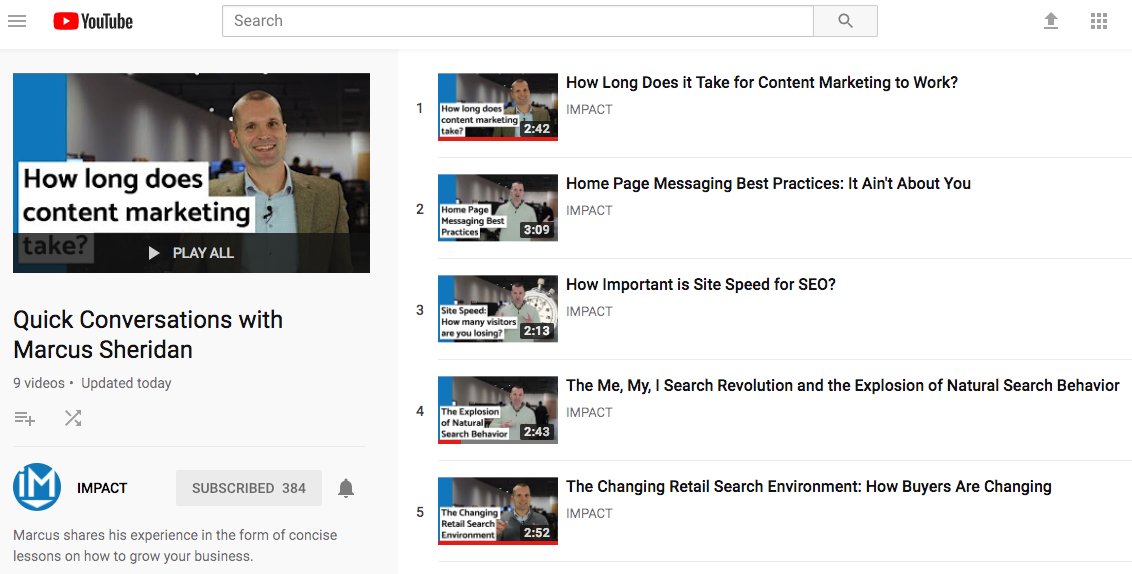Click the '9 videos' count text
Screen dimensions: 1132x574
pos(39,383)
